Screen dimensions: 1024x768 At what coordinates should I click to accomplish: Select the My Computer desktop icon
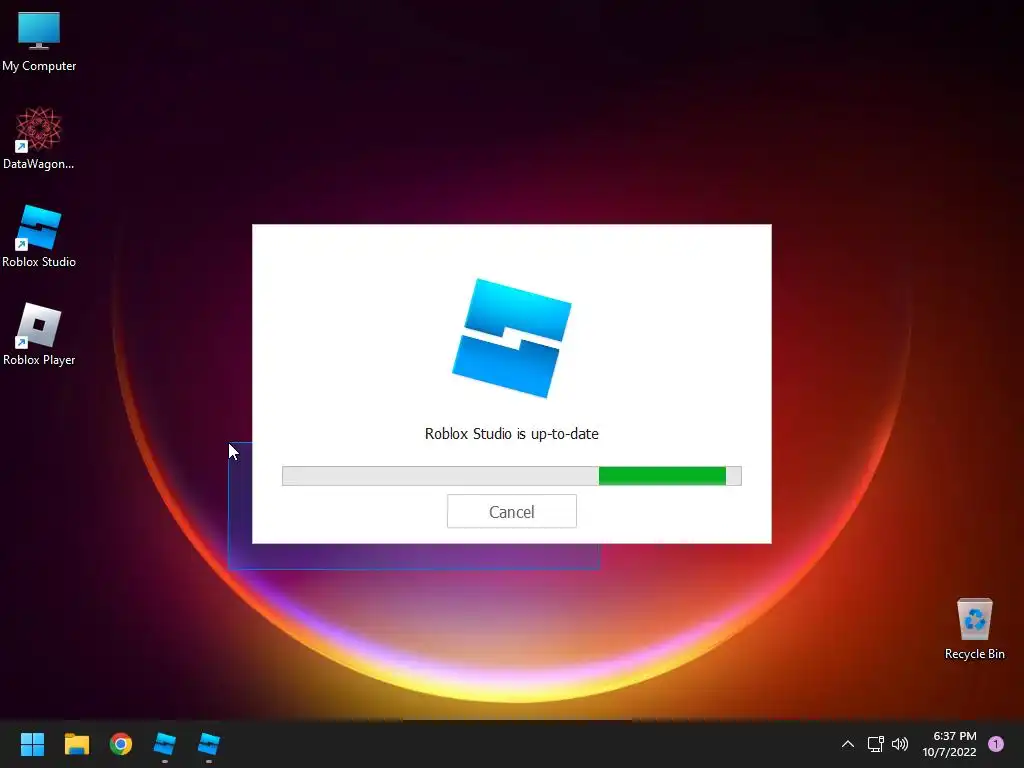click(x=39, y=42)
